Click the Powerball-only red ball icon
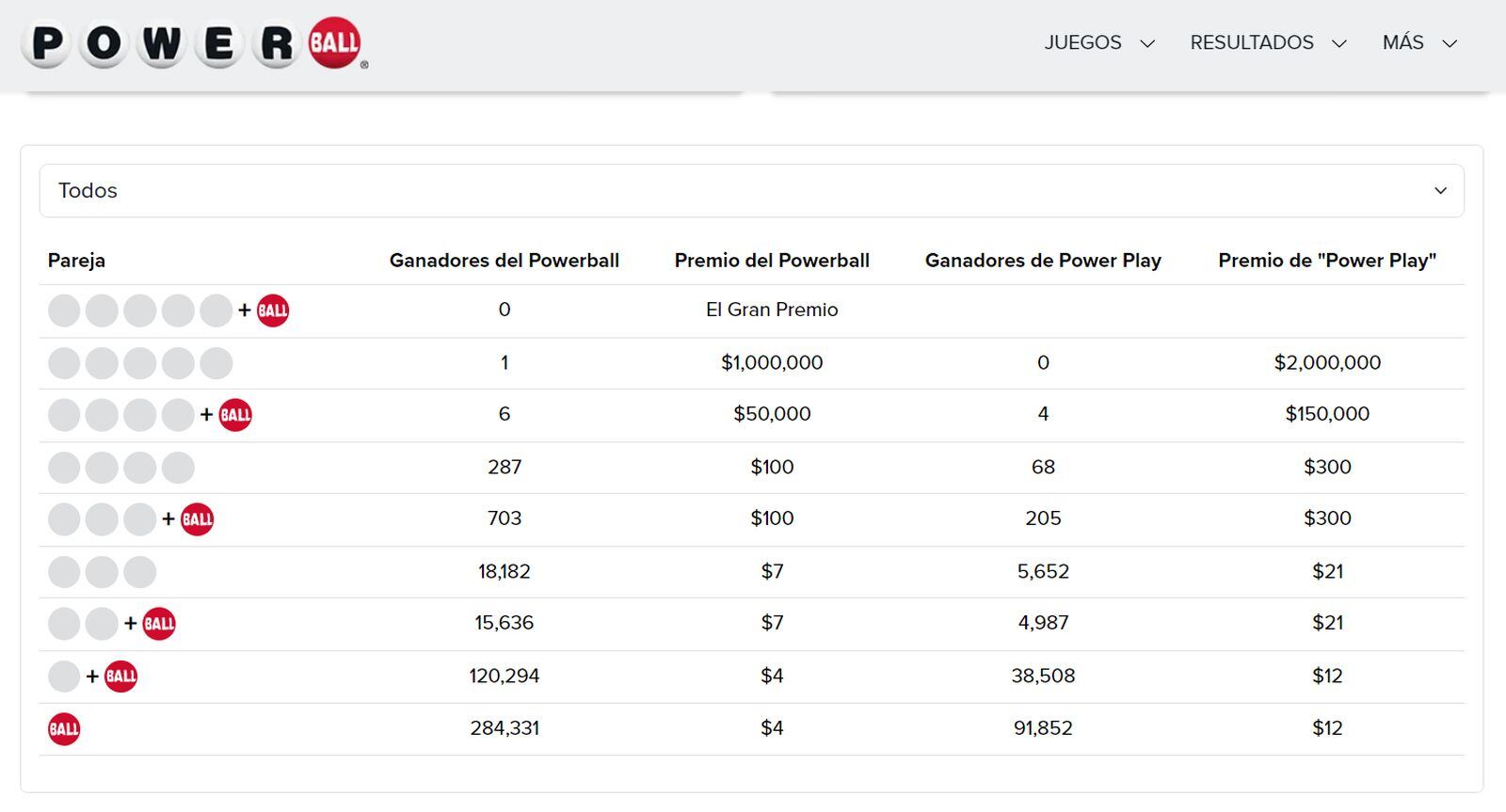The width and height of the screenshot is (1506, 812). tap(63, 727)
